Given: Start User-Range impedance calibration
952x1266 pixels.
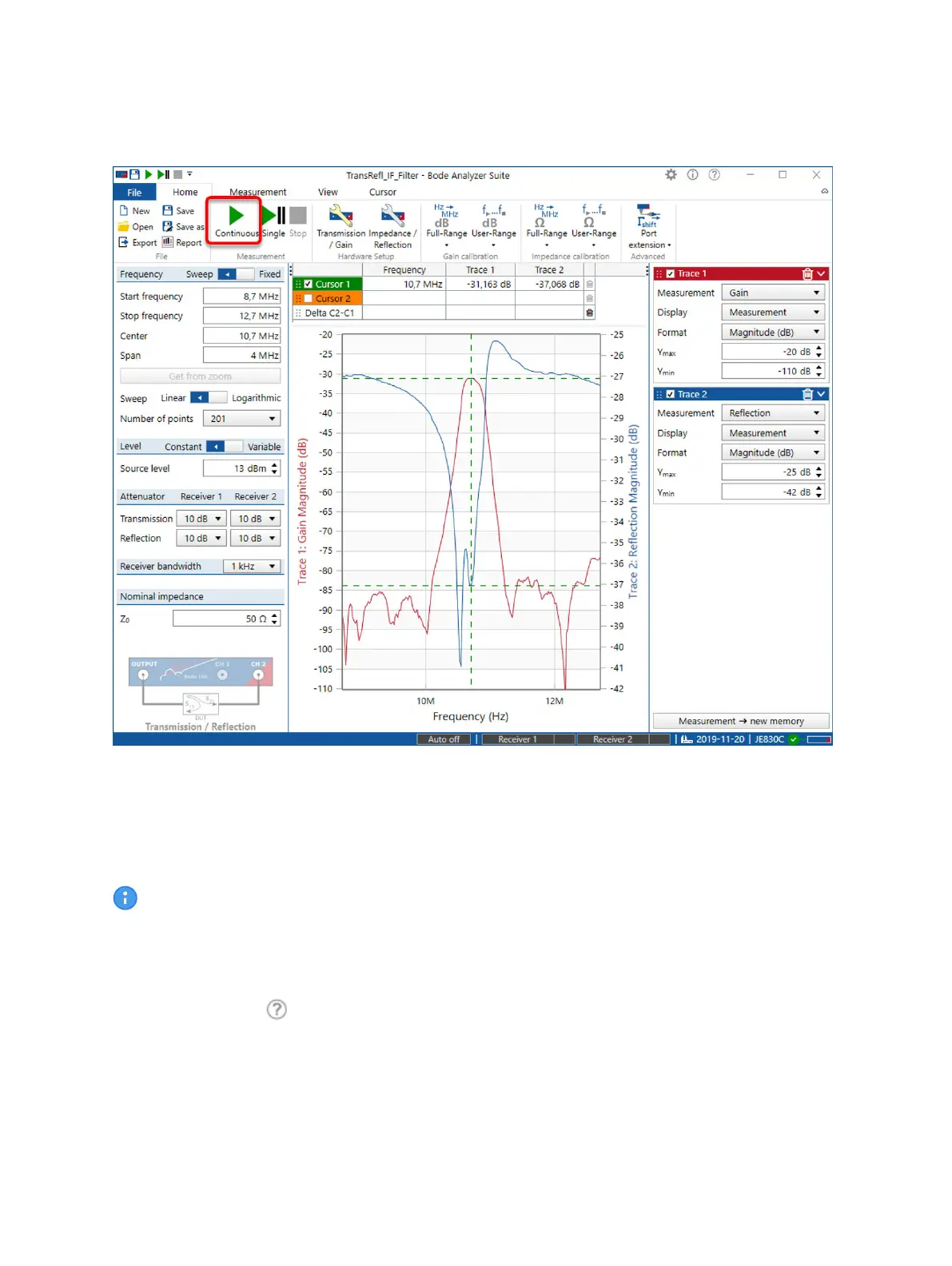Looking at the screenshot, I should [x=594, y=225].
